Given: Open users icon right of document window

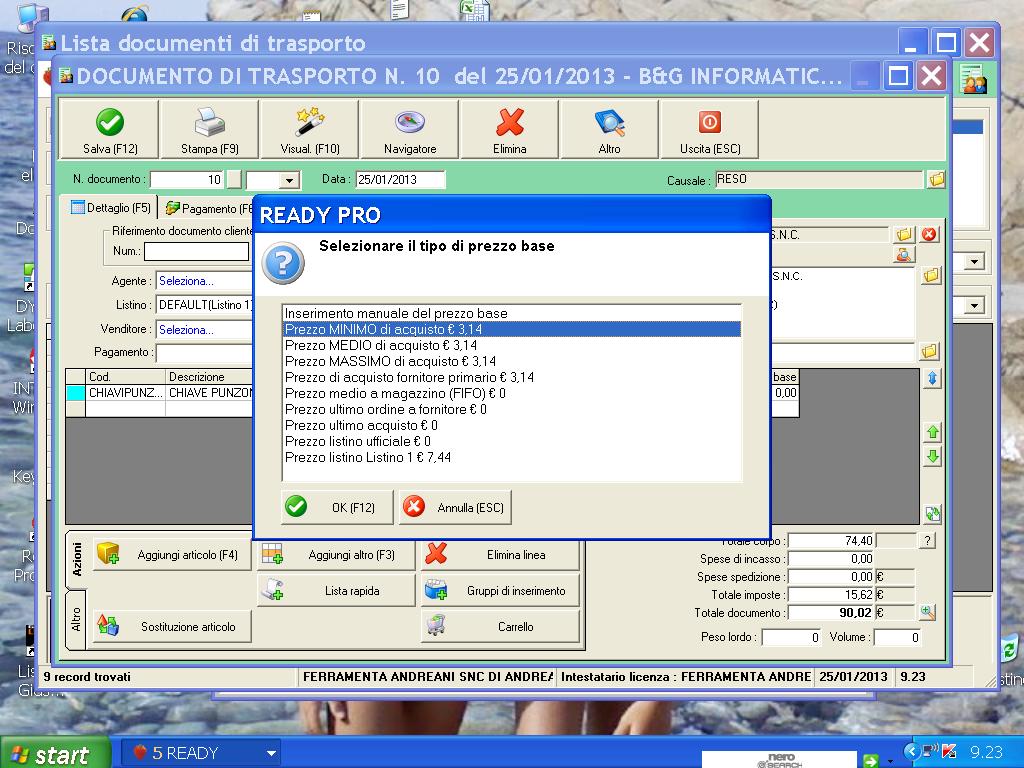Looking at the screenshot, I should click(974, 79).
